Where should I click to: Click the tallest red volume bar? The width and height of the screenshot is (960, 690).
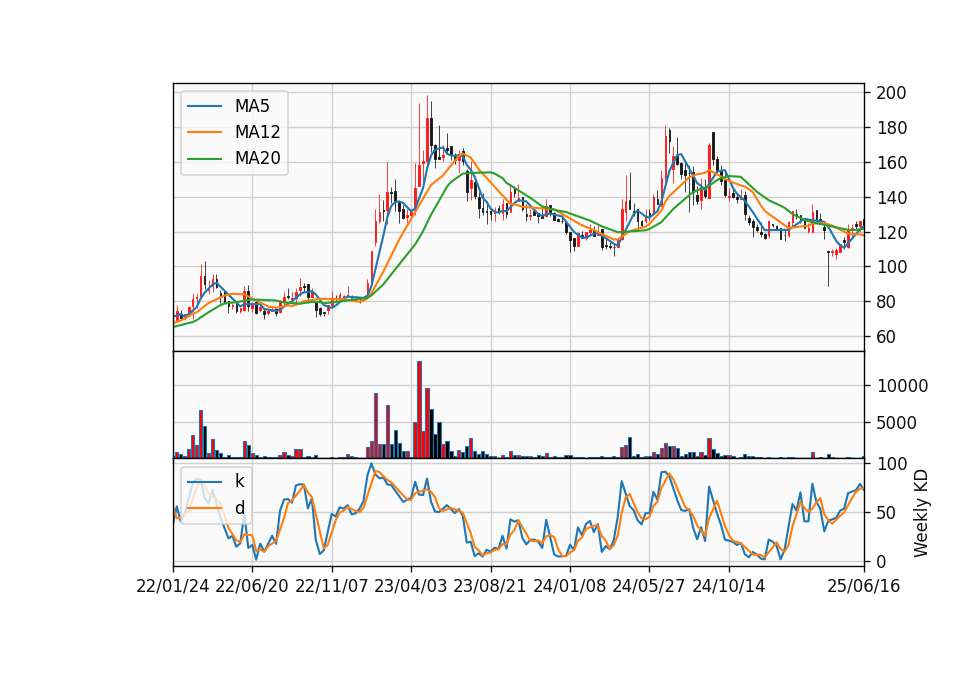pyautogui.click(x=419, y=410)
